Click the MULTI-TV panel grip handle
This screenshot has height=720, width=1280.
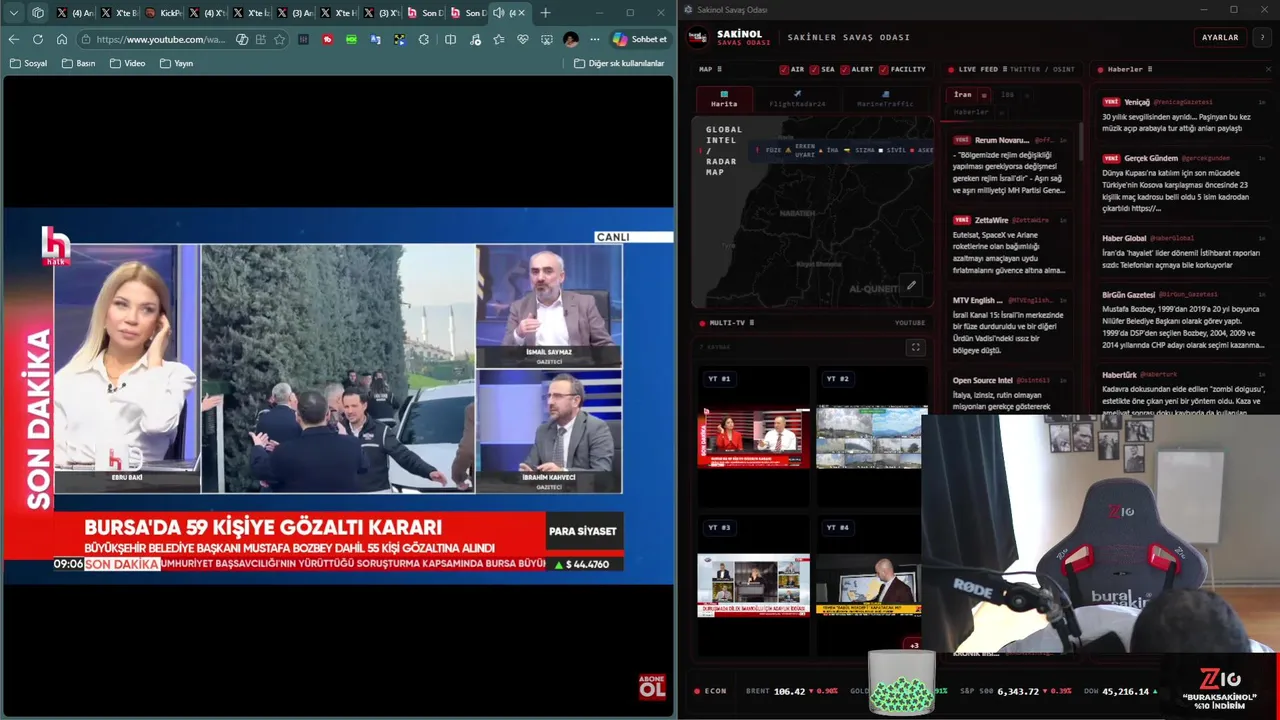point(751,323)
